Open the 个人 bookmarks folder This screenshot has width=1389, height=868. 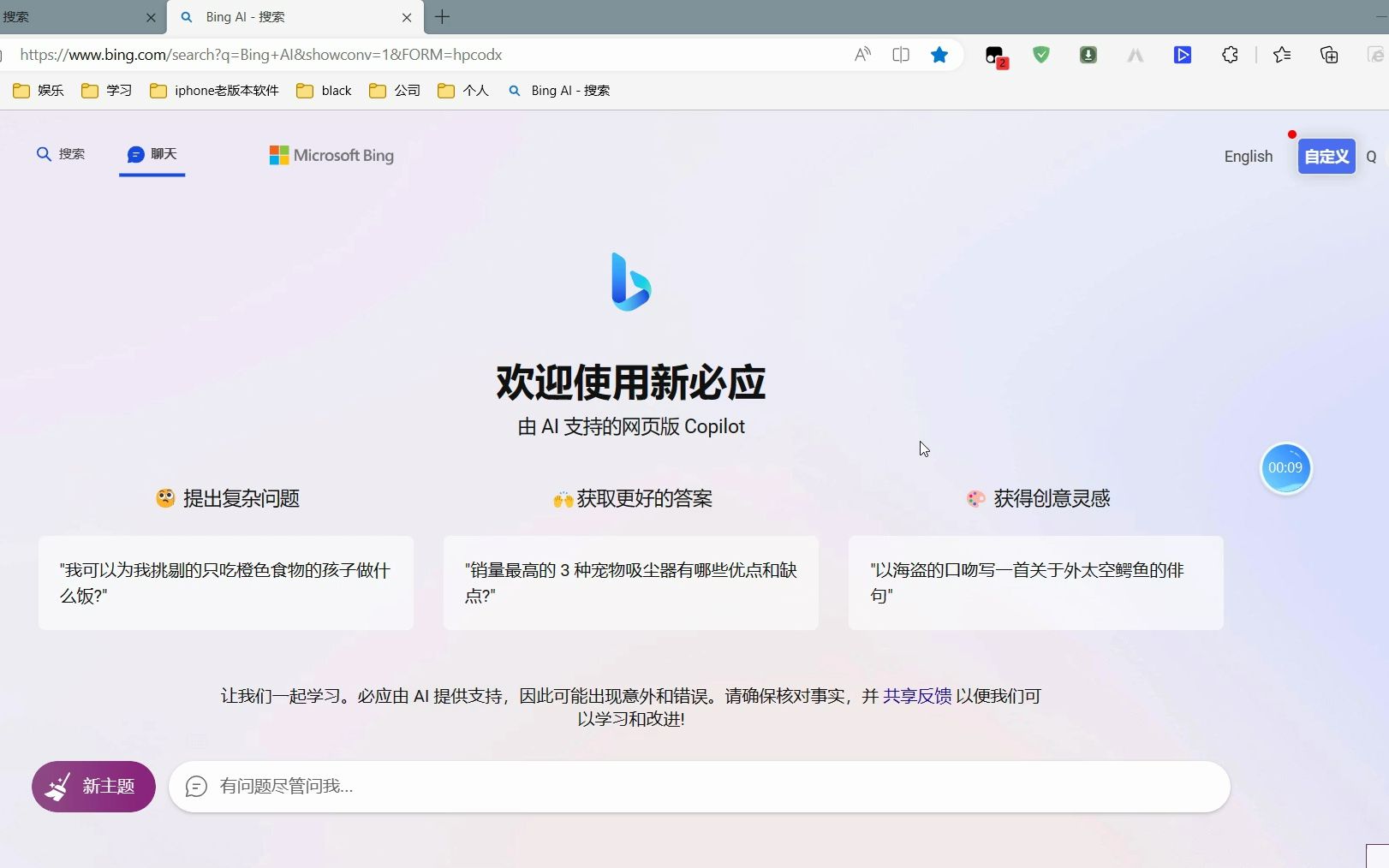463,90
